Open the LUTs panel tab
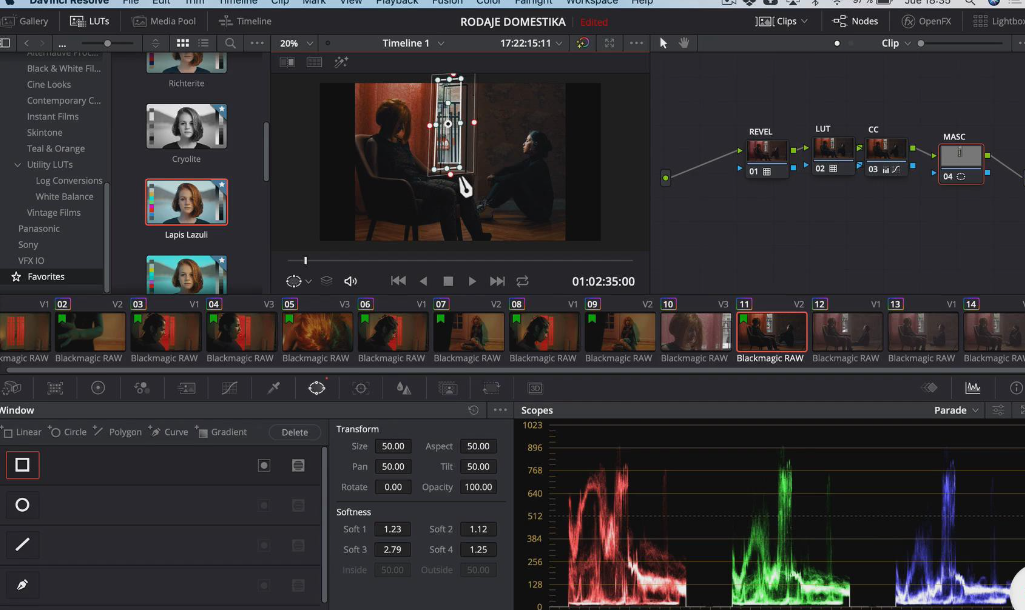The image size is (1025, 610). tap(90, 22)
